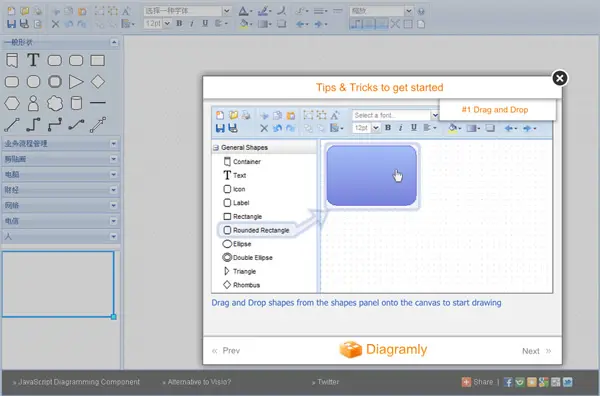The image size is (600, 396).
Task: Open the font family dropdown
Action: (187, 11)
